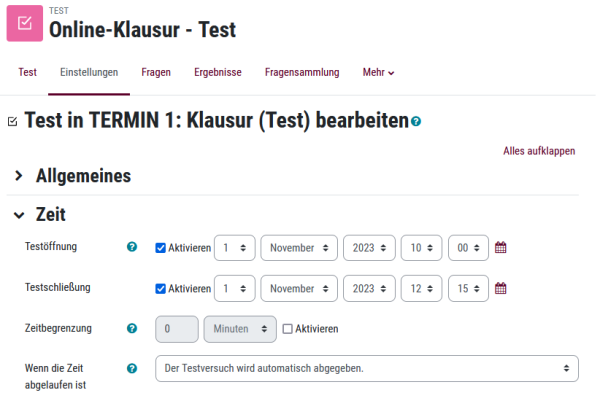
Task: Go to the Ergebnisse tab
Action: tap(218, 72)
